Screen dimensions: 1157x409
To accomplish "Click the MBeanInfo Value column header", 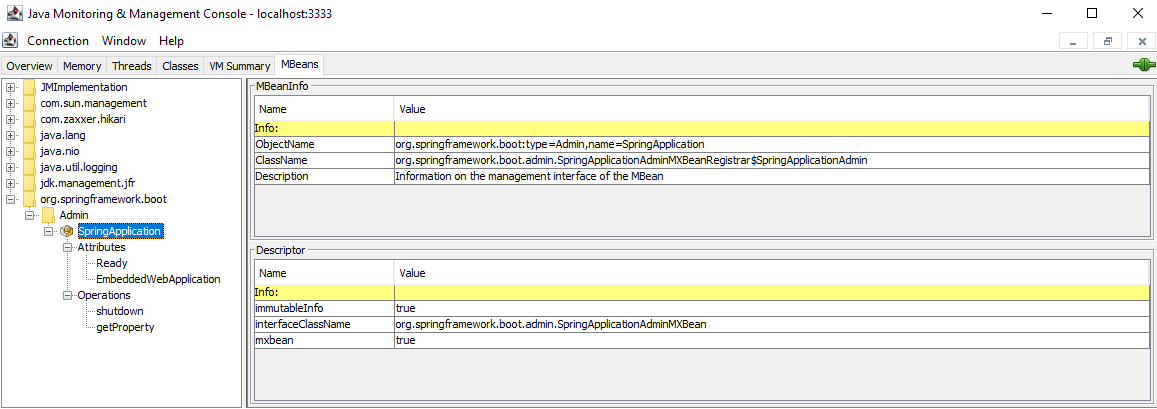I will click(772, 109).
